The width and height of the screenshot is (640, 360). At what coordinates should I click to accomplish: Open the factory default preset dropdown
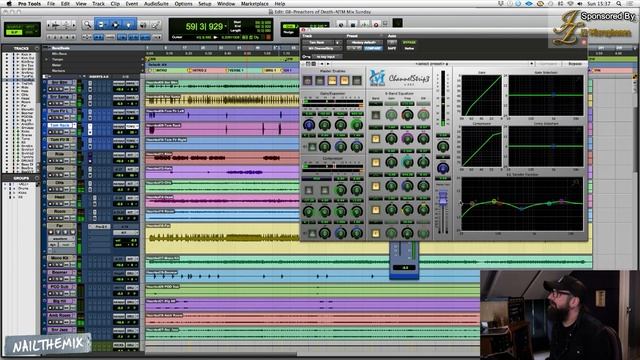364,42
